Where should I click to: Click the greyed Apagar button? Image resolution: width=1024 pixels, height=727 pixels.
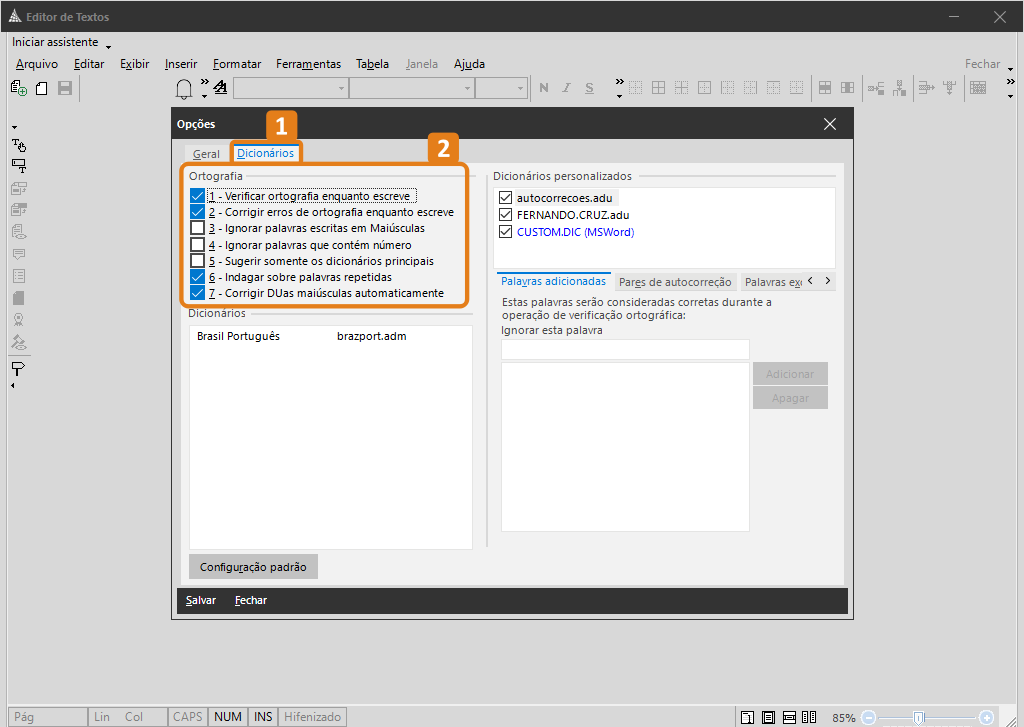pos(790,398)
